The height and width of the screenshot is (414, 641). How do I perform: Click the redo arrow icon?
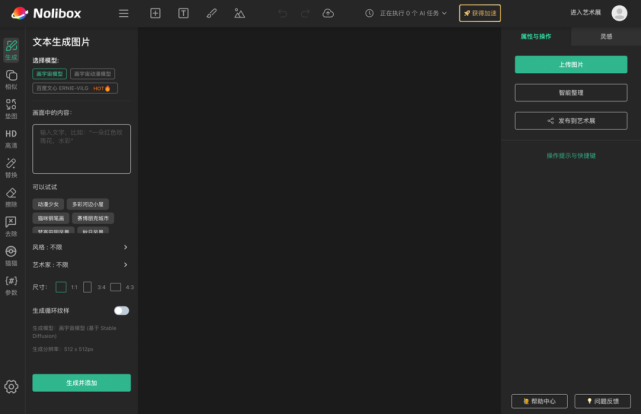tap(305, 13)
